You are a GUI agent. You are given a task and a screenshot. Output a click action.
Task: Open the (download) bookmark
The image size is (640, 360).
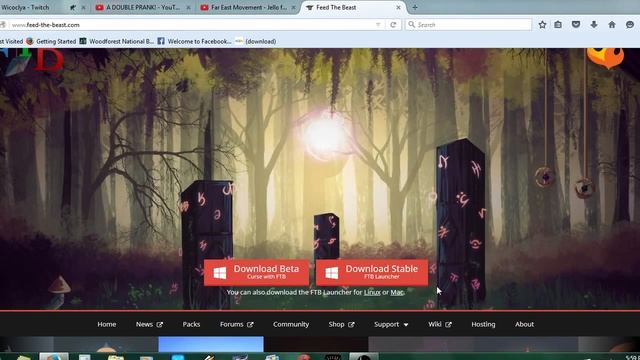click(x=256, y=41)
